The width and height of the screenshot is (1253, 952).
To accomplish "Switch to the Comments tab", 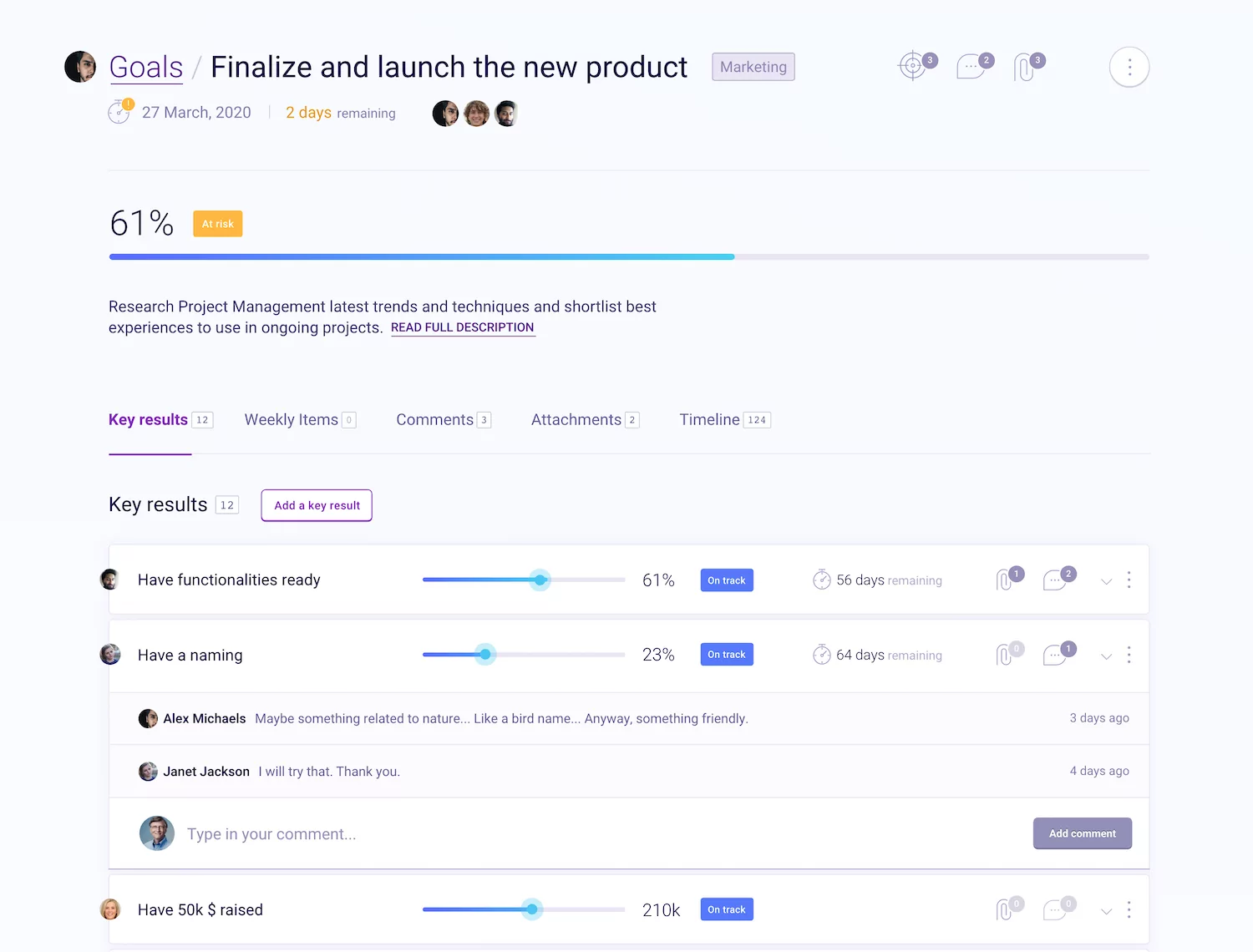I will [x=443, y=420].
